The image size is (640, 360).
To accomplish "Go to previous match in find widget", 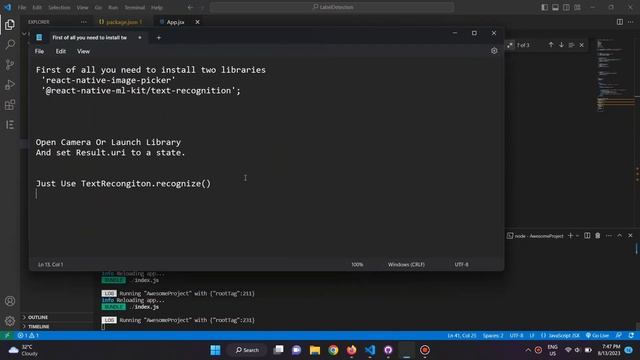I will (551, 45).
